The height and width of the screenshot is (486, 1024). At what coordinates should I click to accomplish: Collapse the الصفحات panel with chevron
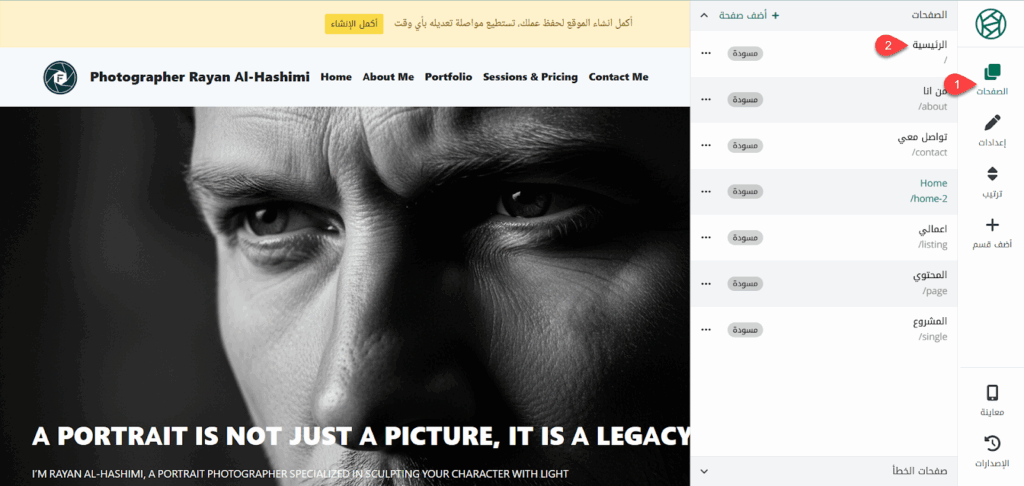tap(703, 16)
